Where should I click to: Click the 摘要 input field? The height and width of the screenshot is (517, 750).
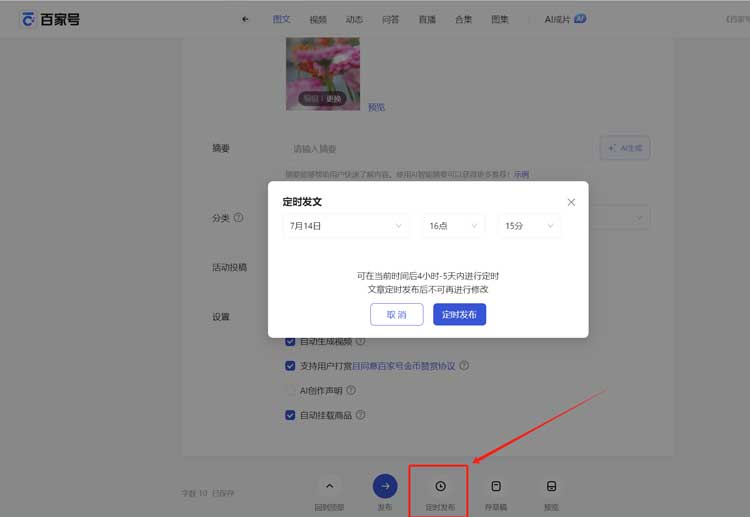(438, 149)
